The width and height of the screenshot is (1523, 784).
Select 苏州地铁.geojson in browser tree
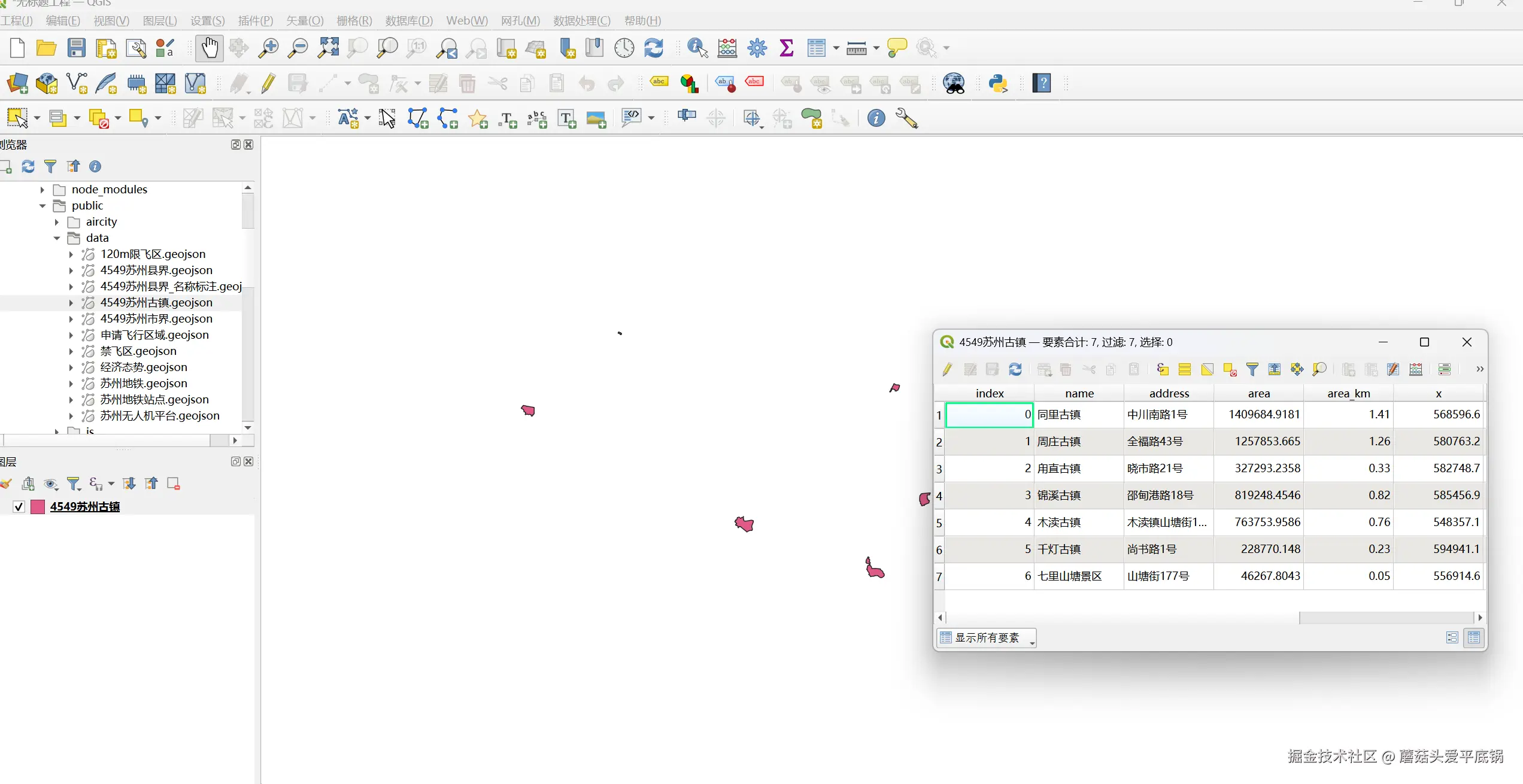[x=144, y=383]
